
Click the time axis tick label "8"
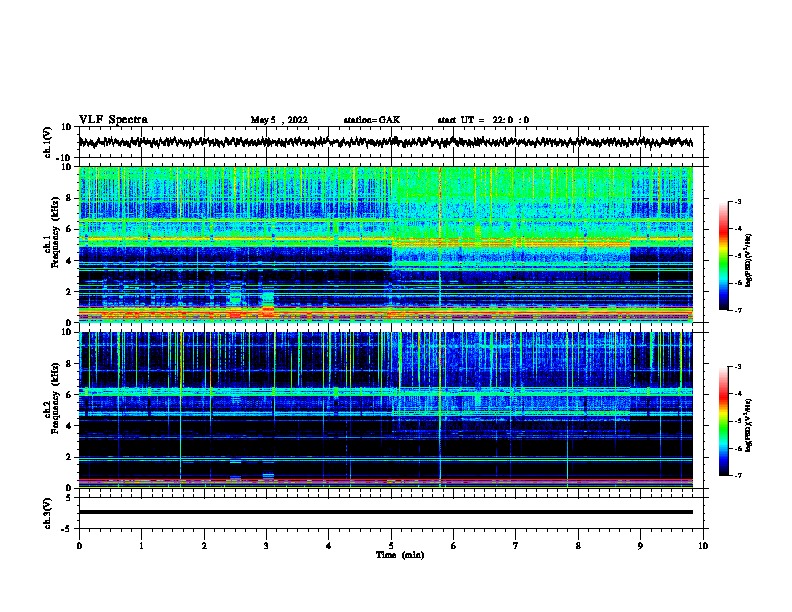coord(578,545)
